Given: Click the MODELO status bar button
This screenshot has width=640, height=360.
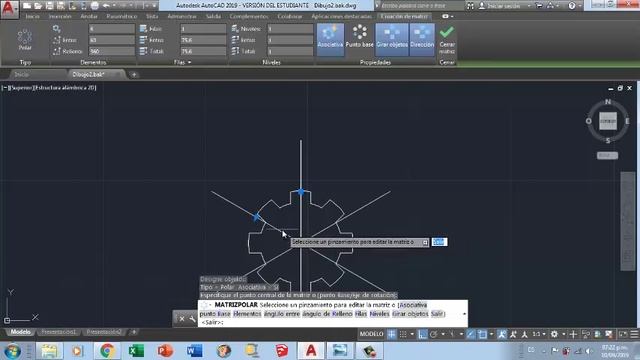Looking at the screenshot, I should tap(371, 334).
